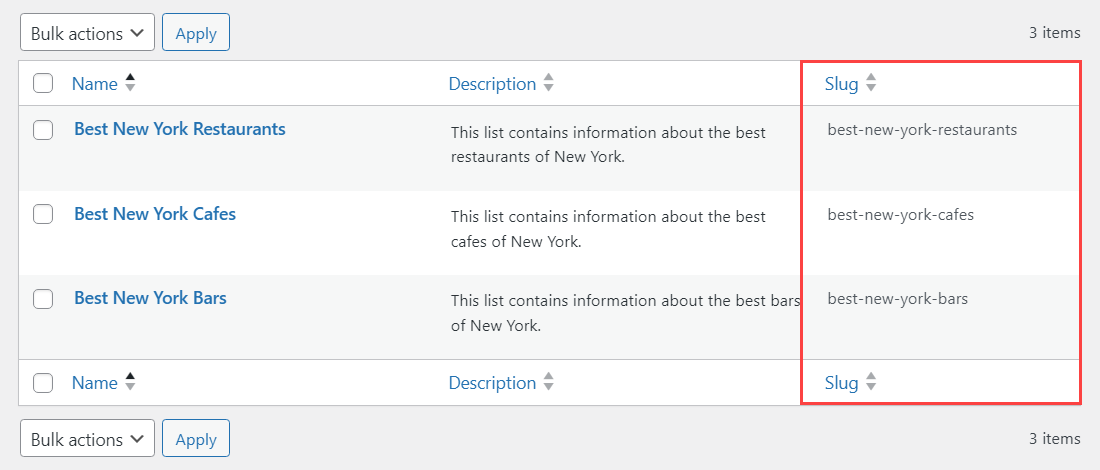Click the top Slug column header
The height and width of the screenshot is (470, 1100).
842,84
